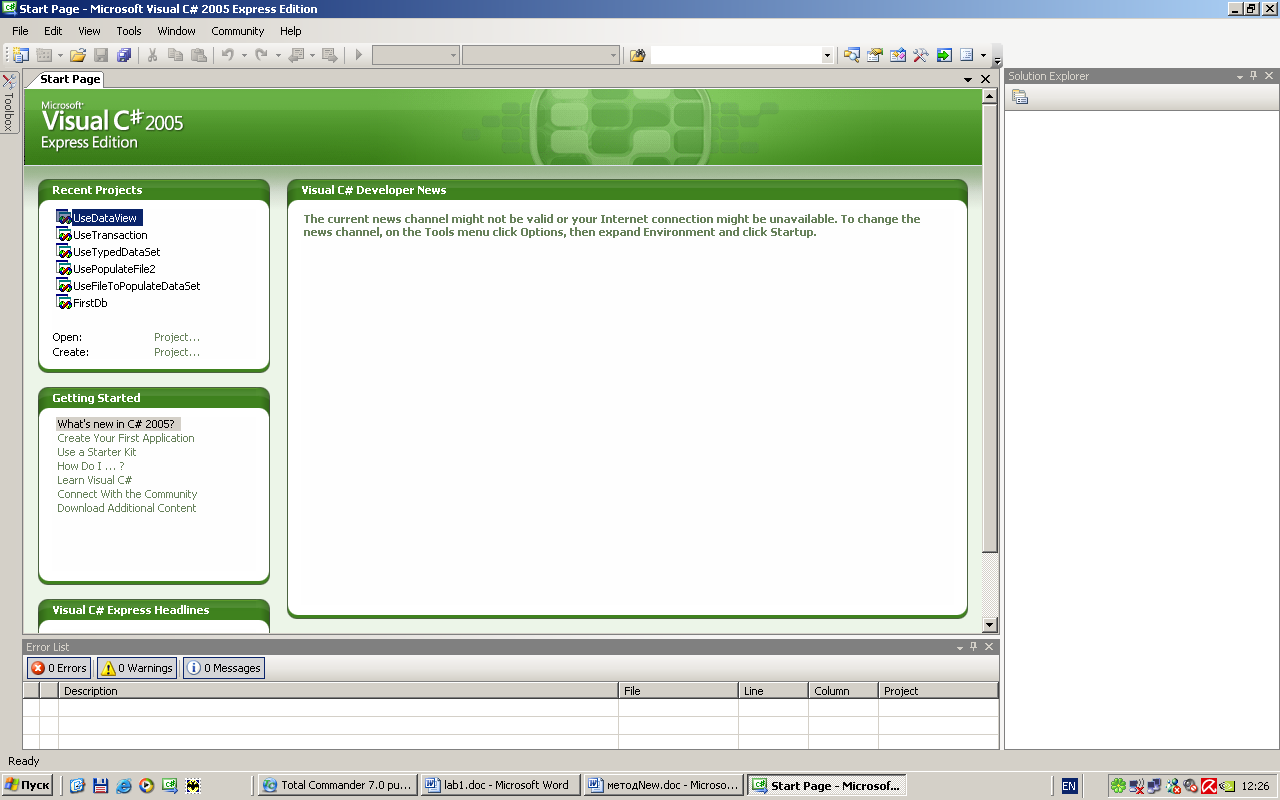Click the Navigate Forward icon
Image resolution: width=1280 pixels, height=800 pixels.
click(329, 56)
